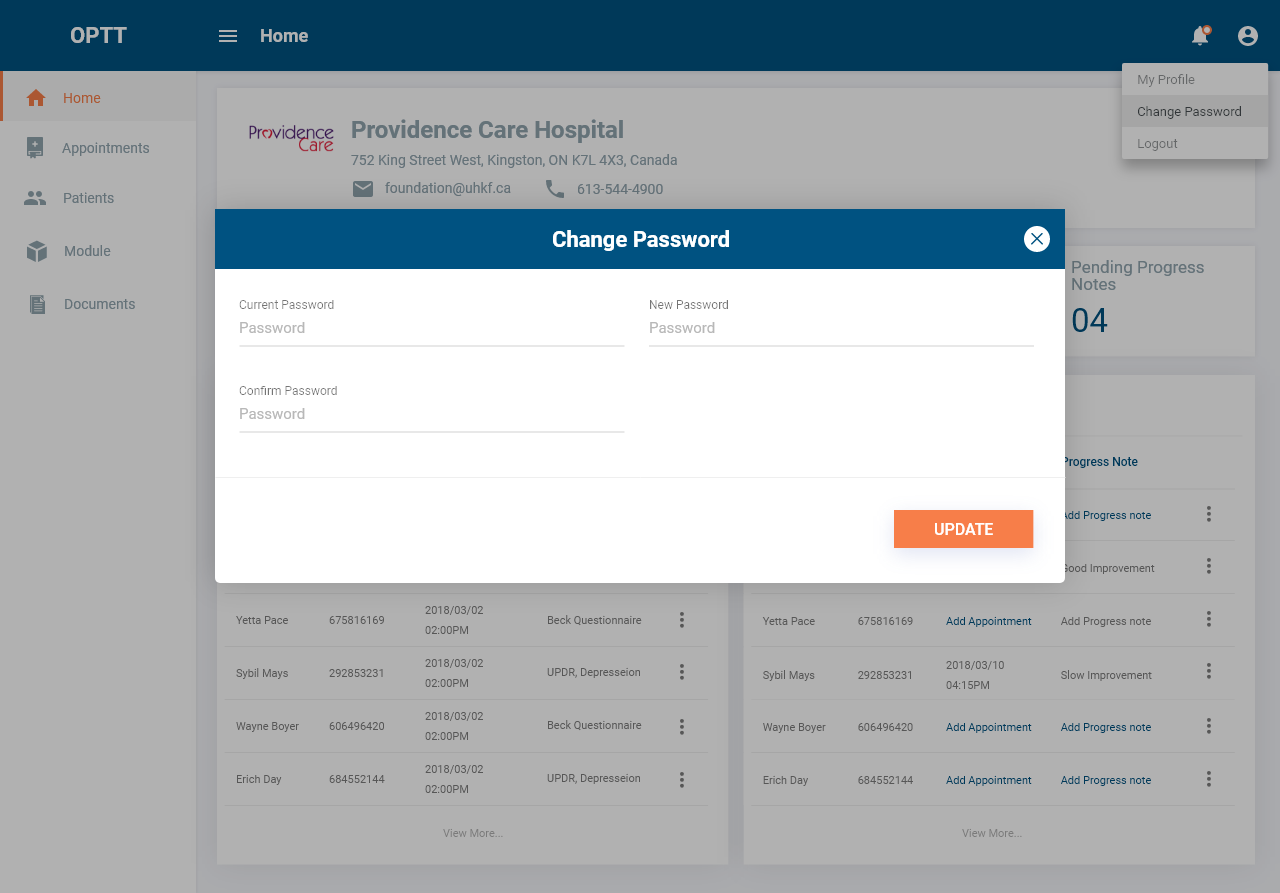Open Appointments from the sidebar
The image size is (1280, 893).
pos(105,148)
